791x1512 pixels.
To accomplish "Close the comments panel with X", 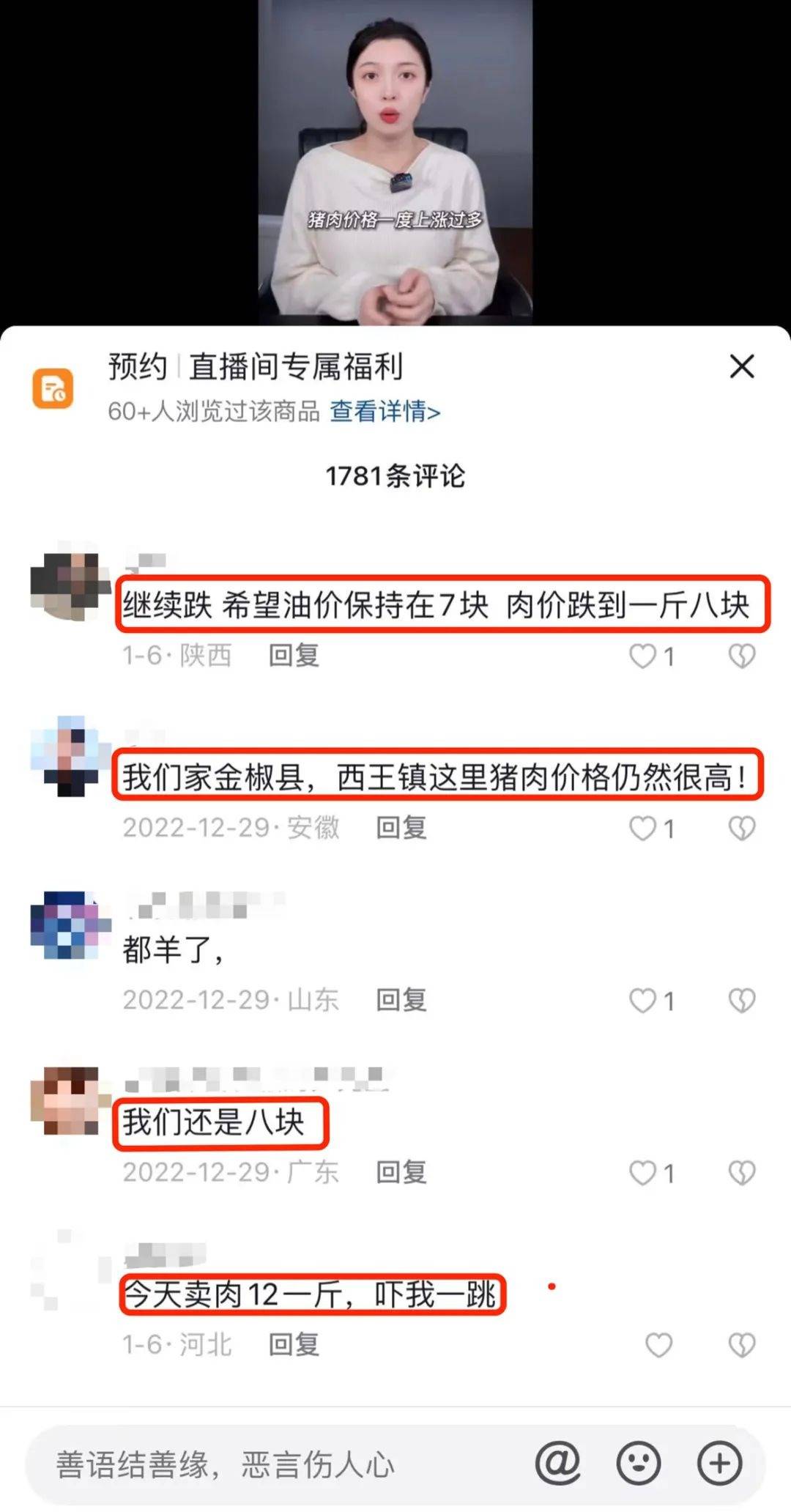I will pyautogui.click(x=742, y=366).
